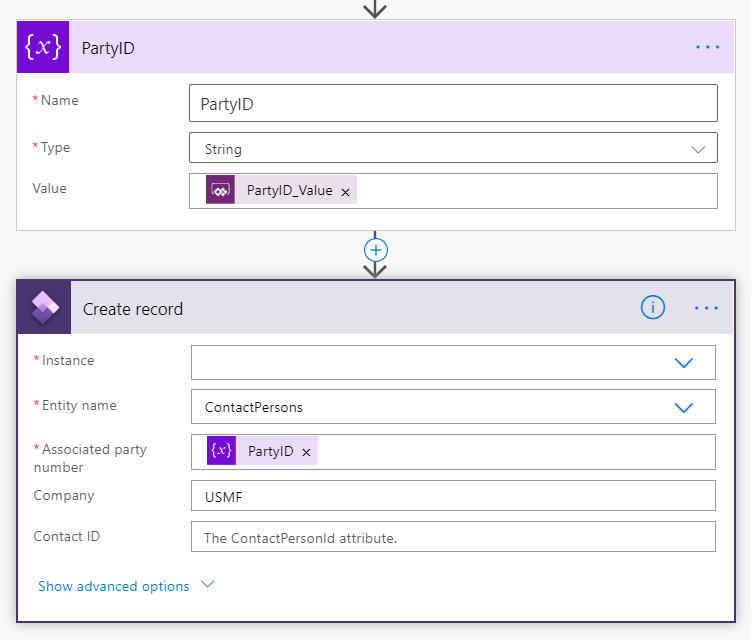The height and width of the screenshot is (643, 752).
Task: Open the Create record ellipsis menu
Action: [707, 308]
